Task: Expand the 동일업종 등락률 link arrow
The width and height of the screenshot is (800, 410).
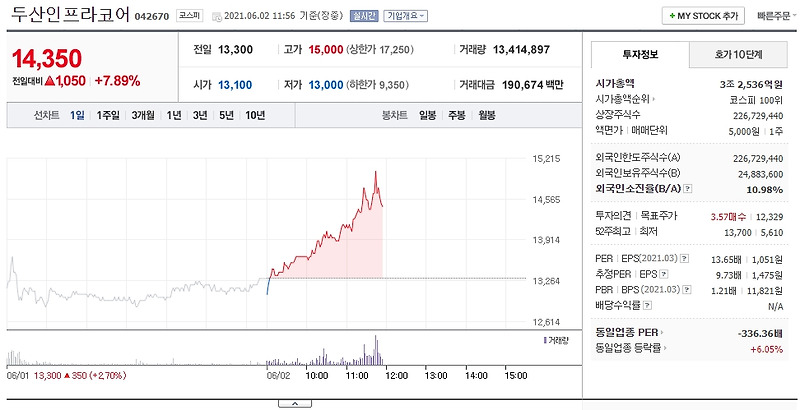Action: point(666,349)
